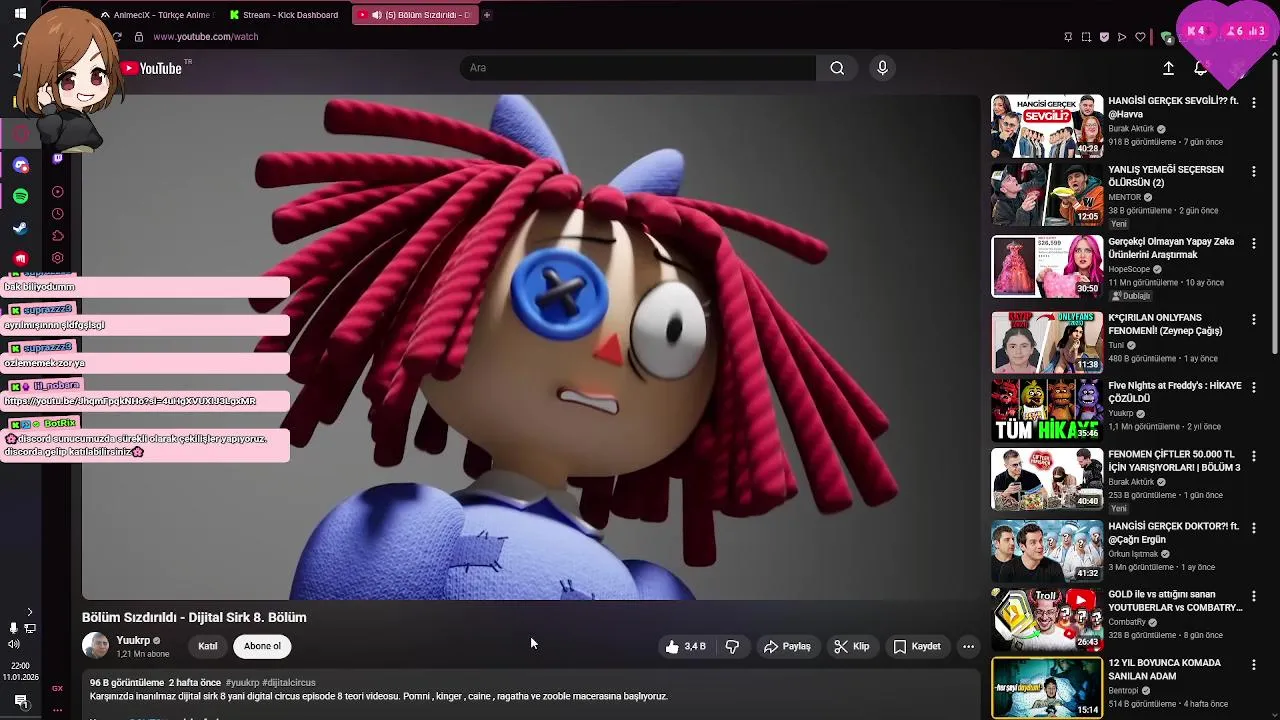
Task: Open extensions cube icon in sidebar
Action: (x=58, y=236)
